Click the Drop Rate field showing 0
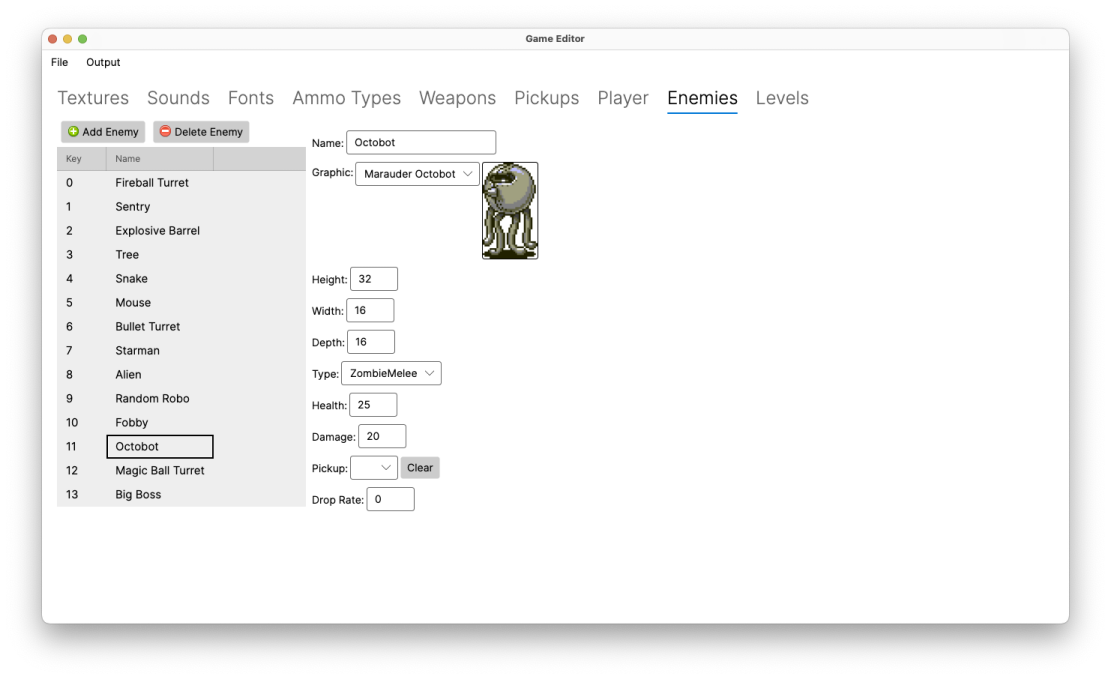This screenshot has width=1111, height=679. (x=390, y=500)
